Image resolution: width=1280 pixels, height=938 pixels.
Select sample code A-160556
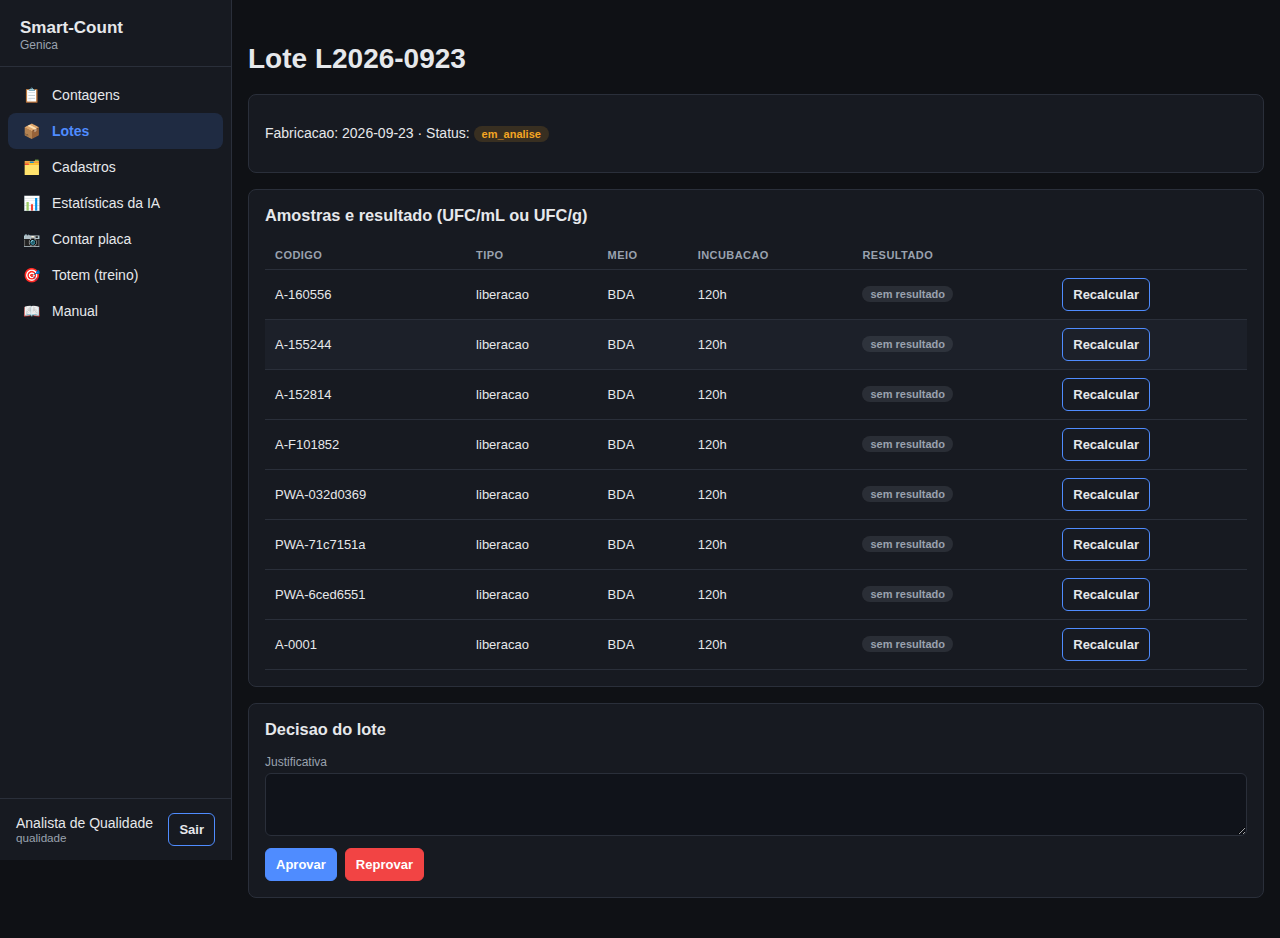(303, 294)
